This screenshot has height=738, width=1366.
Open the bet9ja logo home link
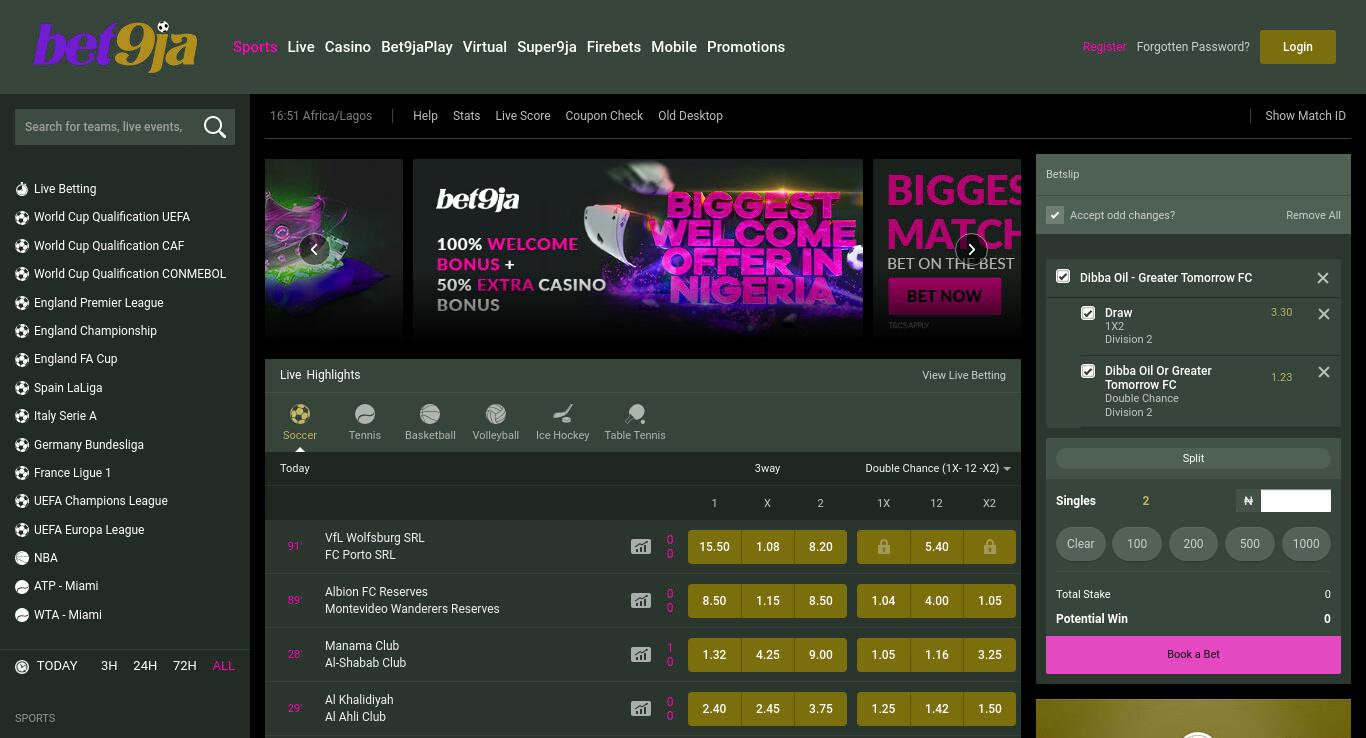coord(115,47)
